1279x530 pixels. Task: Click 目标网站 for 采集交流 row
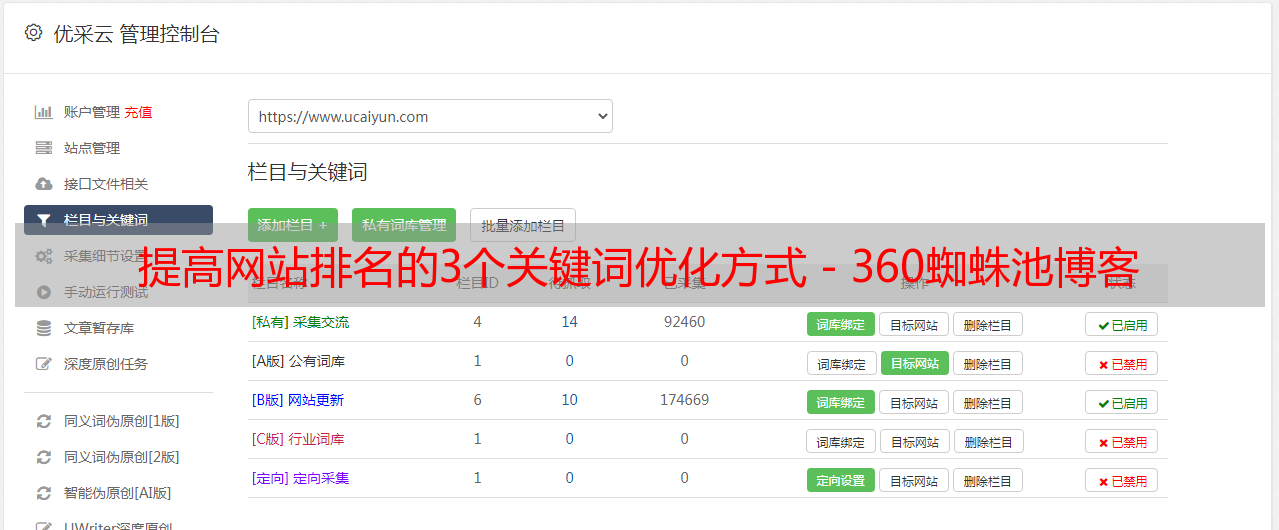coord(914,324)
